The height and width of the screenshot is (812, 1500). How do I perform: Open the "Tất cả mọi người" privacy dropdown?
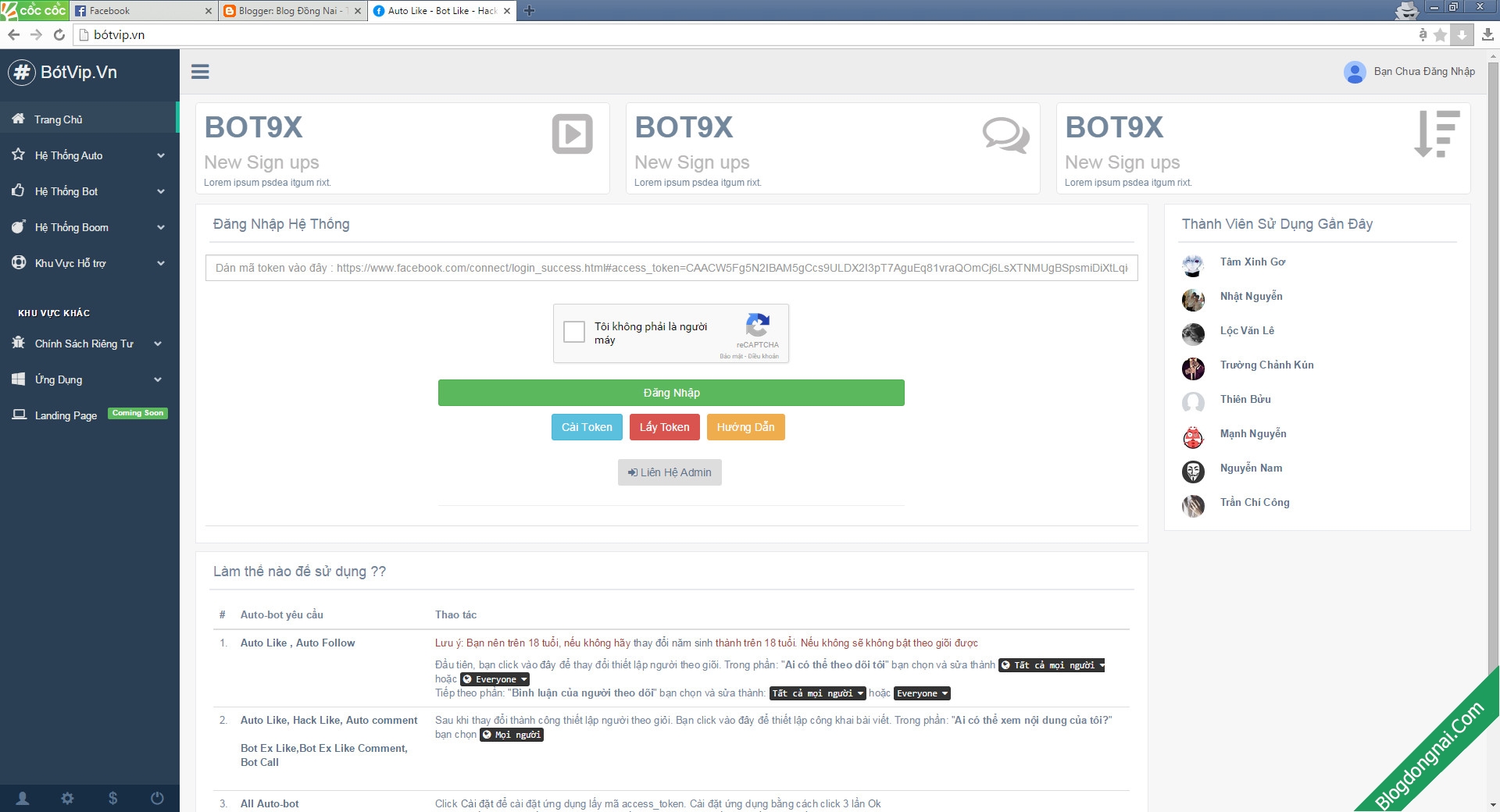(x=1052, y=665)
